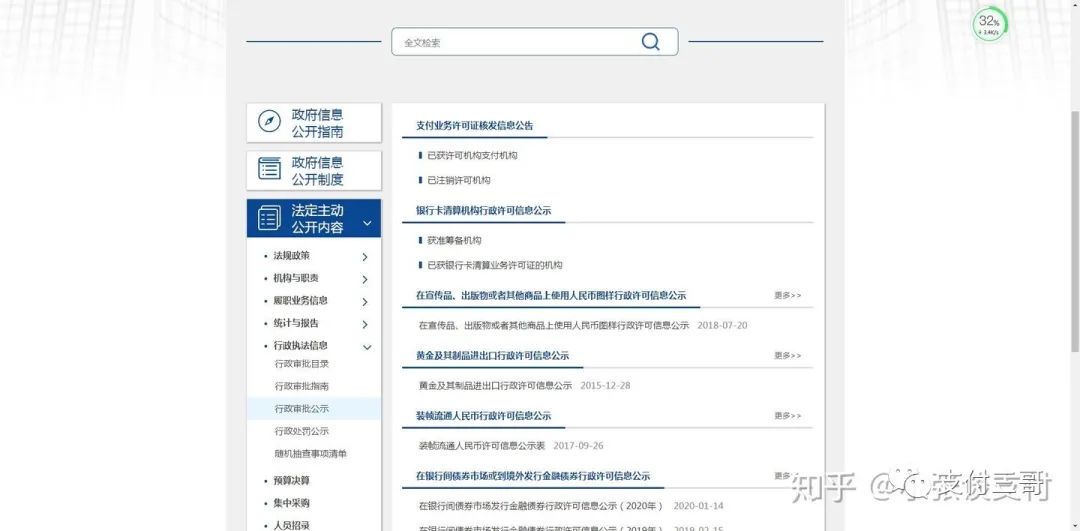Select 预算决算 in sidebar
Screen dimensions: 1080x531
click(x=291, y=481)
